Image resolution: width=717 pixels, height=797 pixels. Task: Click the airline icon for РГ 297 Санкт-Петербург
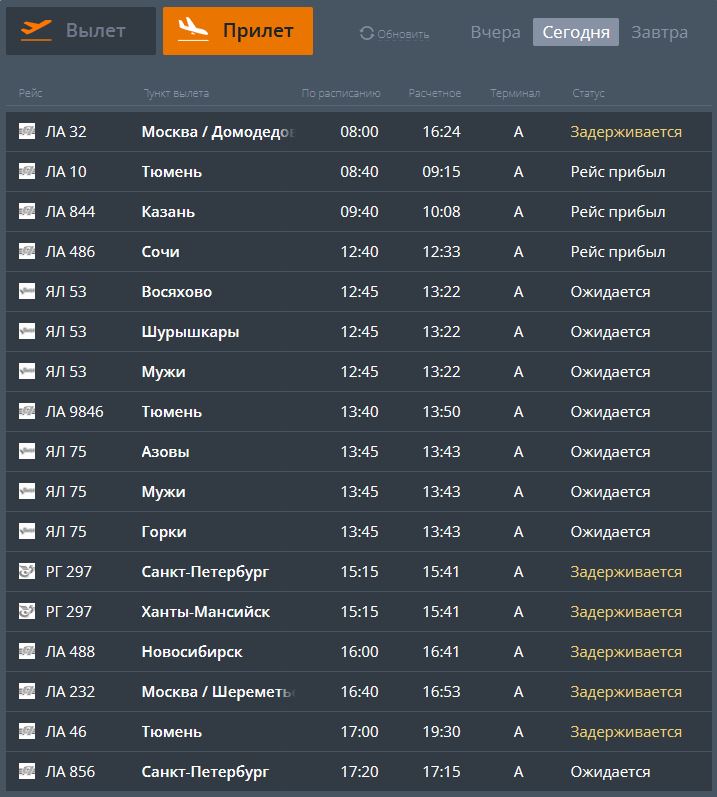tap(27, 572)
